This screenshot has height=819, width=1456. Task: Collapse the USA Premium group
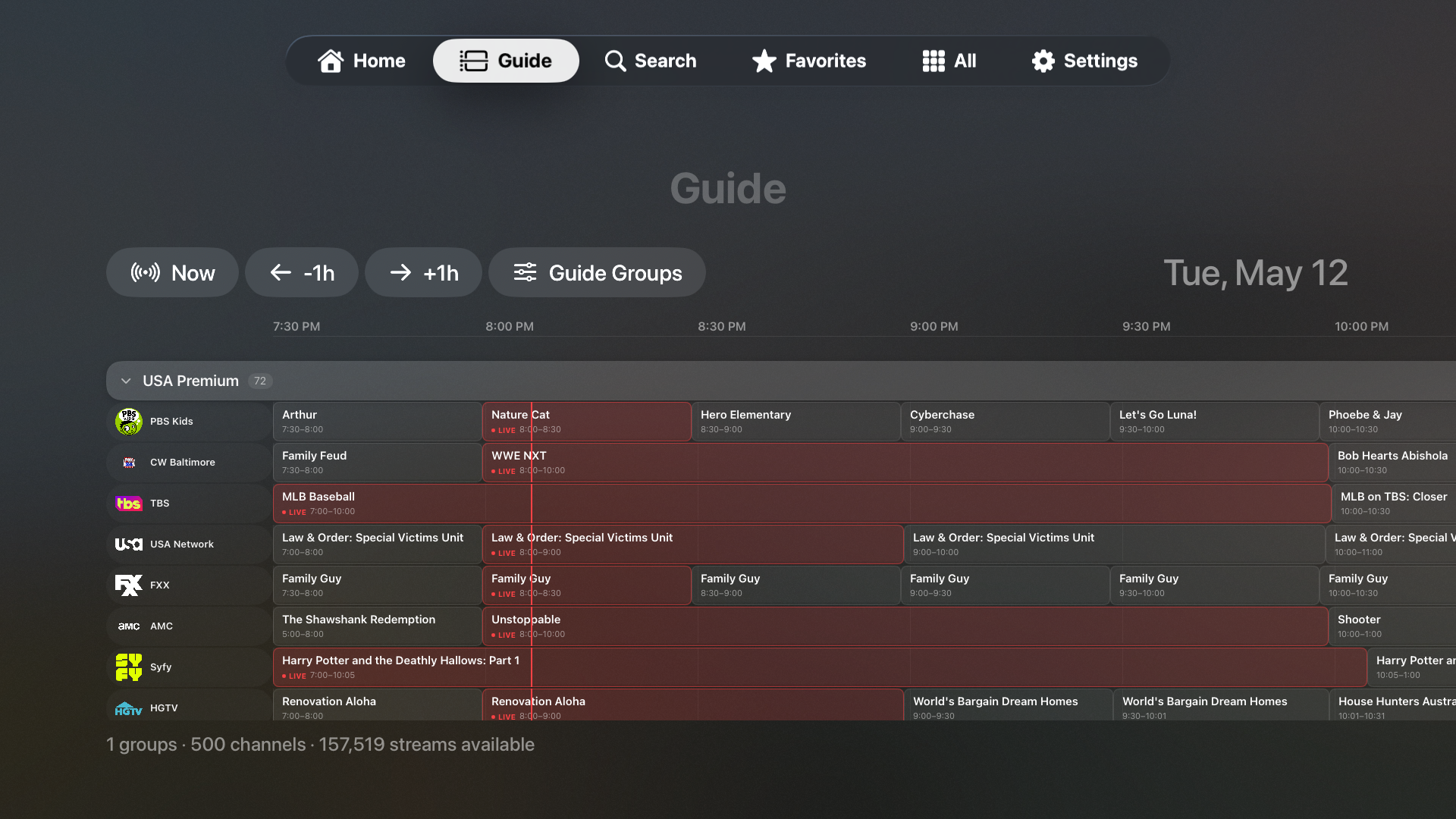click(126, 381)
